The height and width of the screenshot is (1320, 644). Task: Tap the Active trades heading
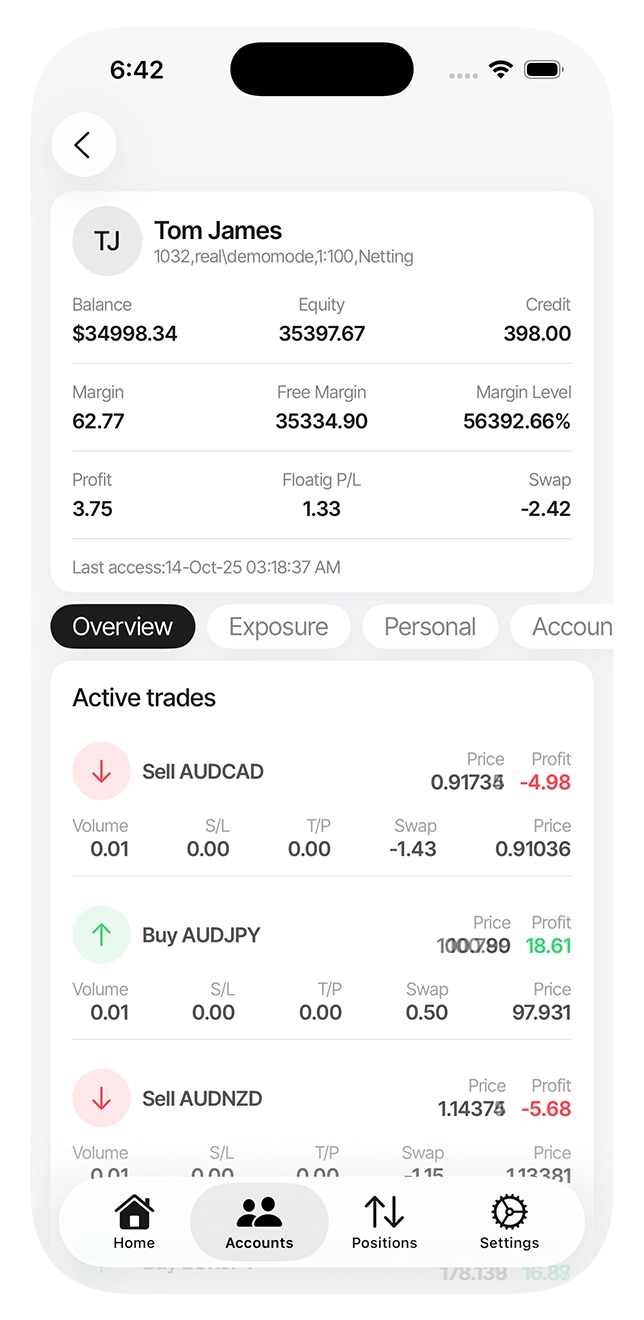[144, 698]
